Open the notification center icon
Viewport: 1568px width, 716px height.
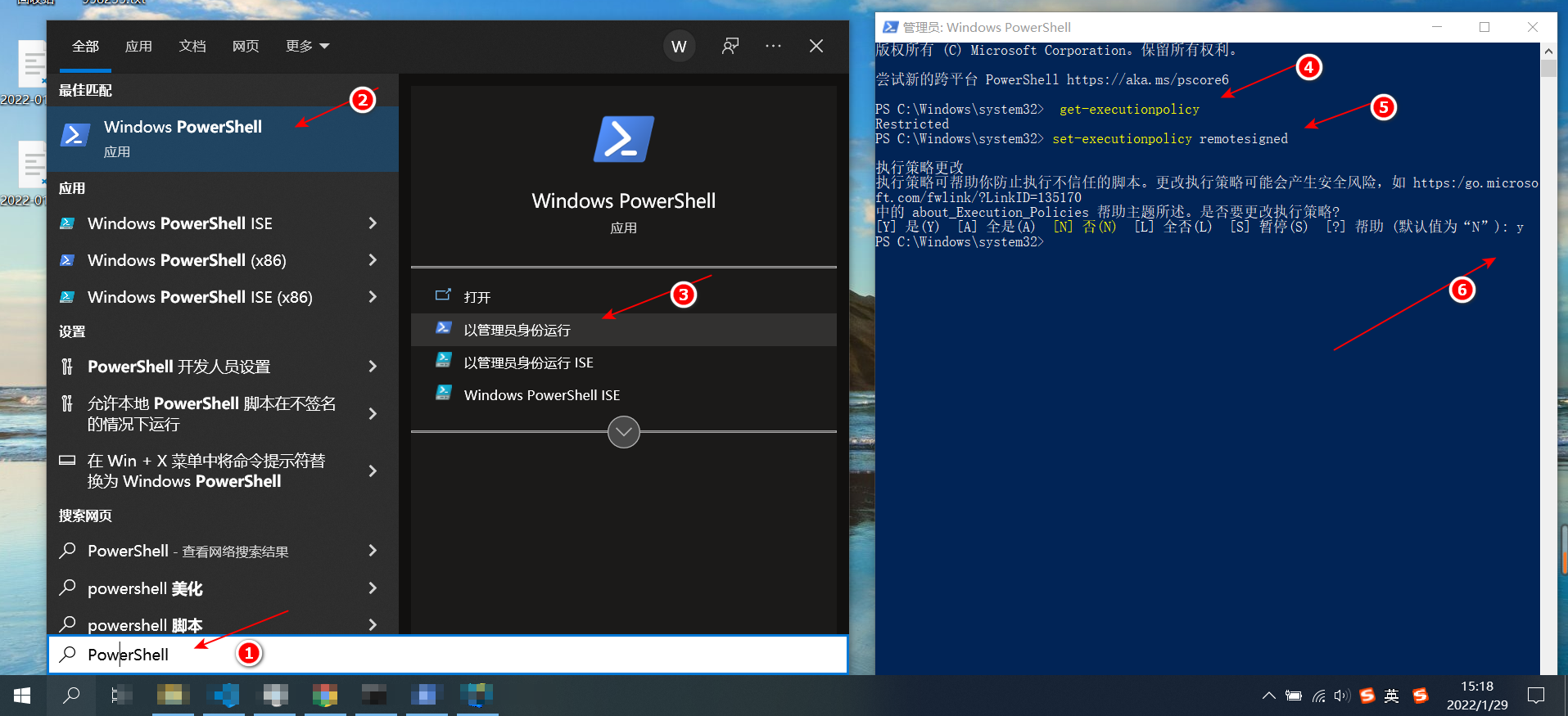(x=1536, y=696)
